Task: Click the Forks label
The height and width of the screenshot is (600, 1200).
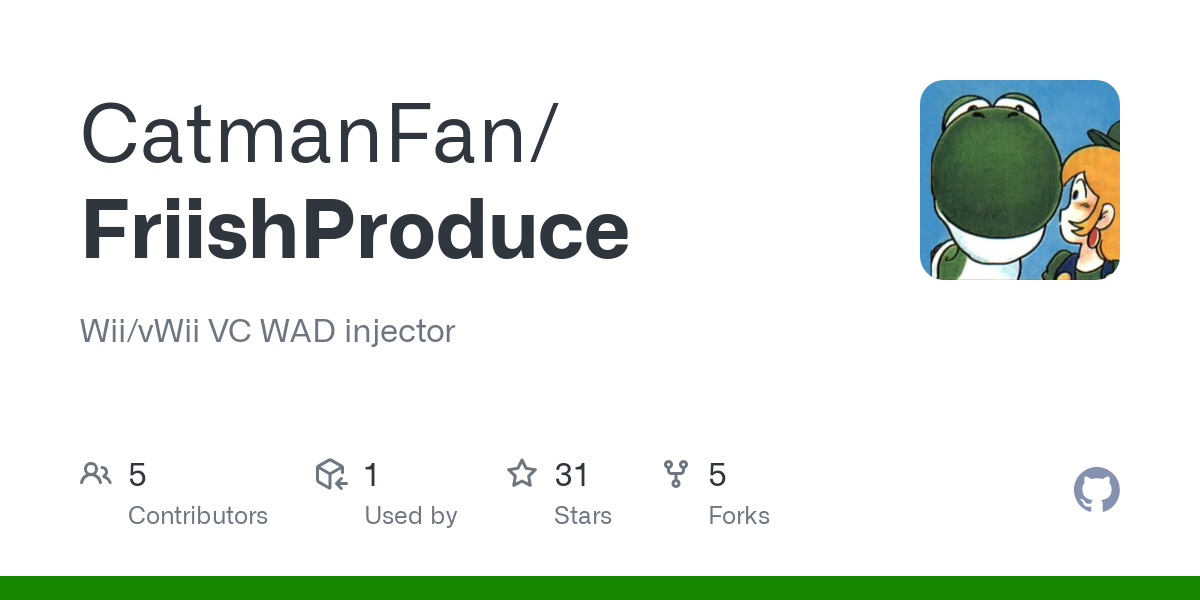Action: coord(739,516)
